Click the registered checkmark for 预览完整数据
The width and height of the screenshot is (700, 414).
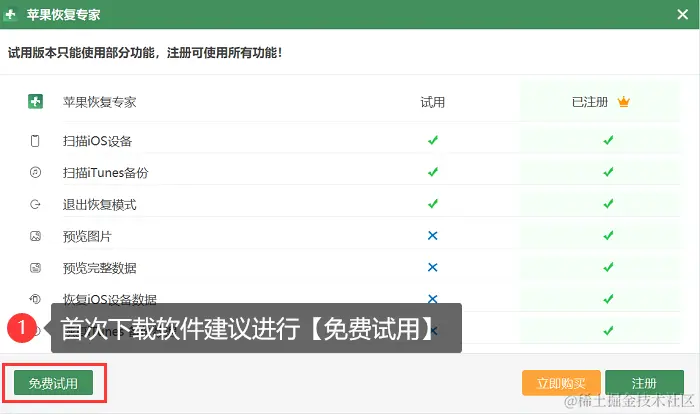click(x=608, y=267)
